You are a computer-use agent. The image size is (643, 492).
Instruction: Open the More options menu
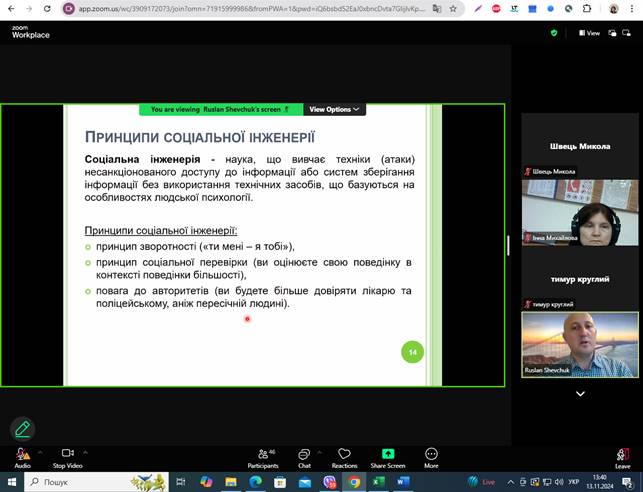click(x=431, y=454)
